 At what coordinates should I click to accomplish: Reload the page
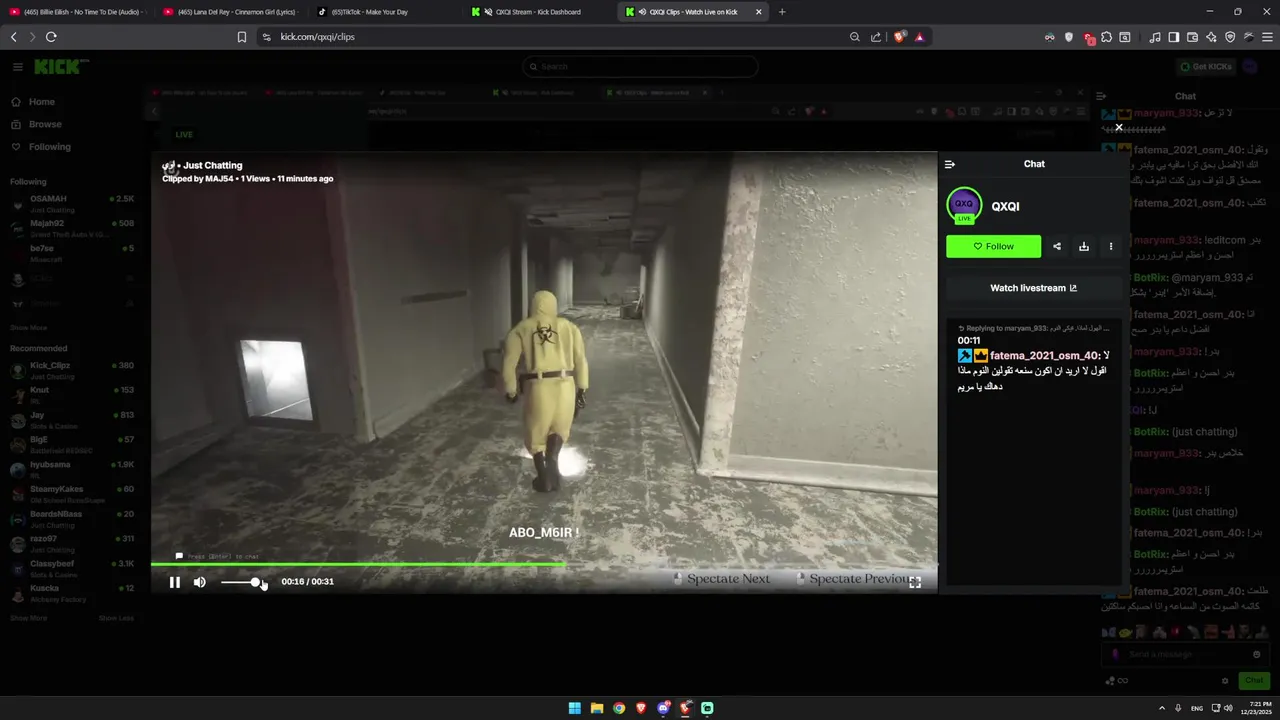(51, 37)
